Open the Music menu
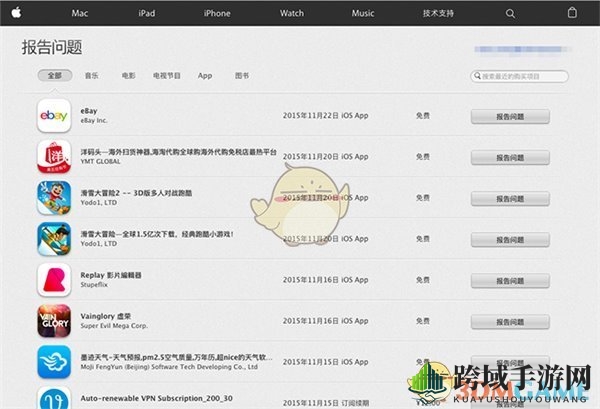The height and width of the screenshot is (409, 600). point(363,13)
